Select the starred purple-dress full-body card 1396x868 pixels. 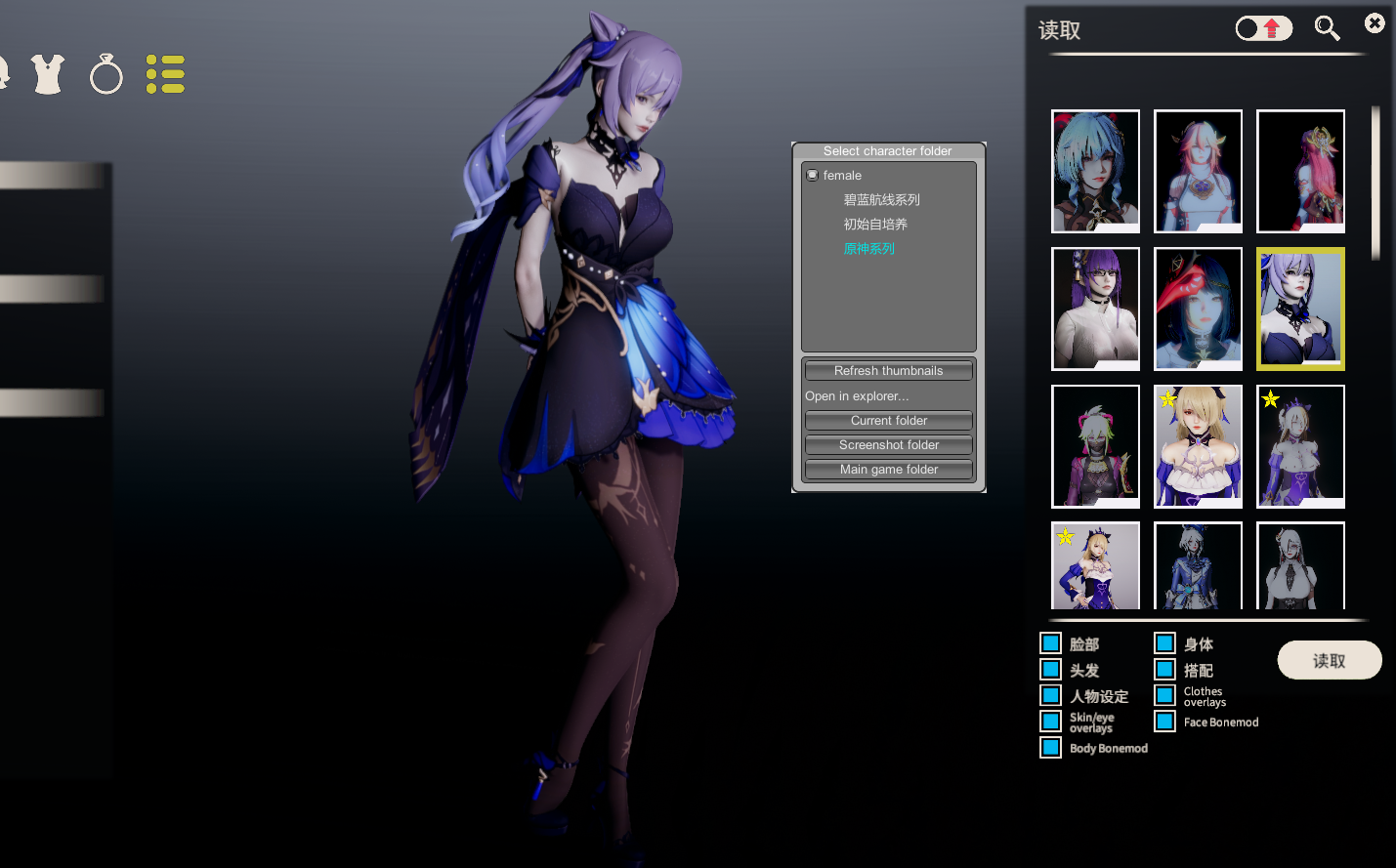[1300, 446]
